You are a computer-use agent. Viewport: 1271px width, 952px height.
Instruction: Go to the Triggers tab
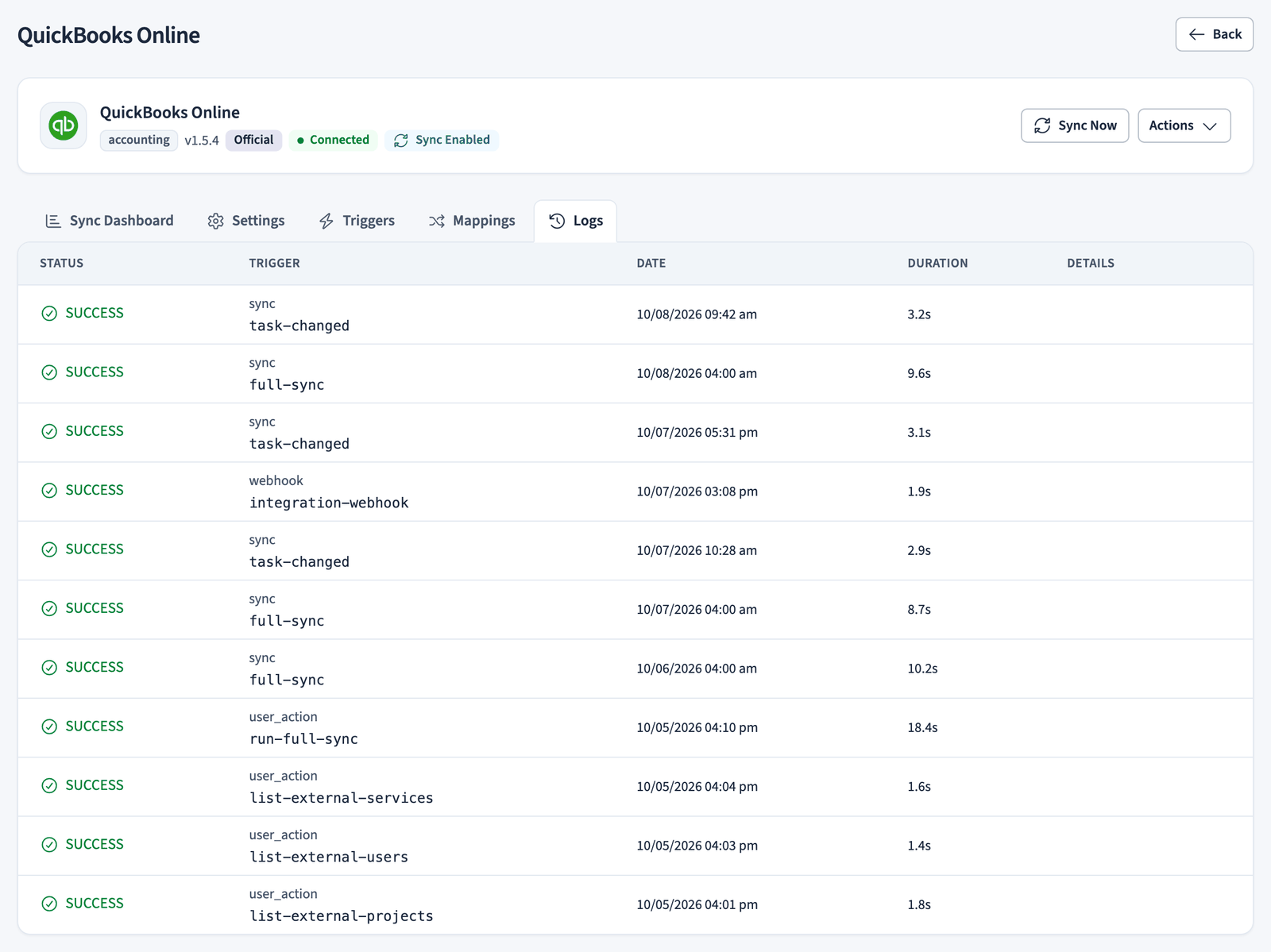357,221
